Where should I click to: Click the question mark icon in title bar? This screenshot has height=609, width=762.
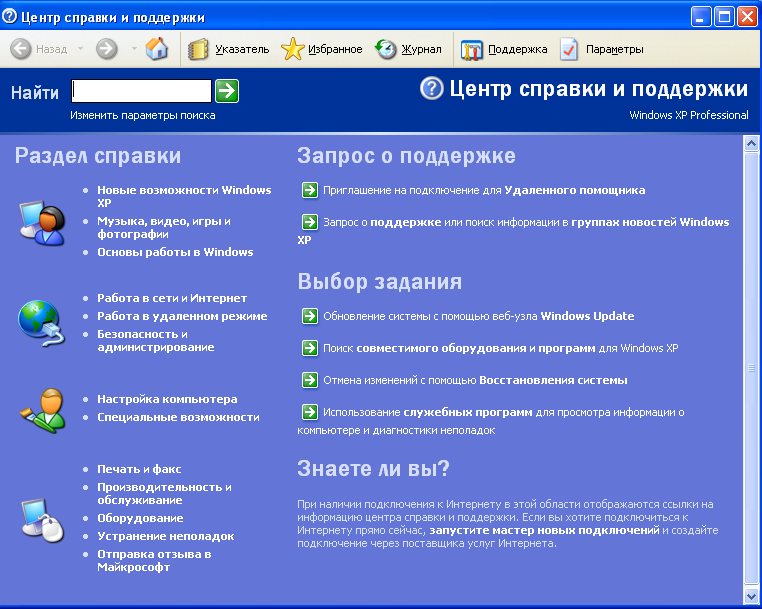[10, 16]
